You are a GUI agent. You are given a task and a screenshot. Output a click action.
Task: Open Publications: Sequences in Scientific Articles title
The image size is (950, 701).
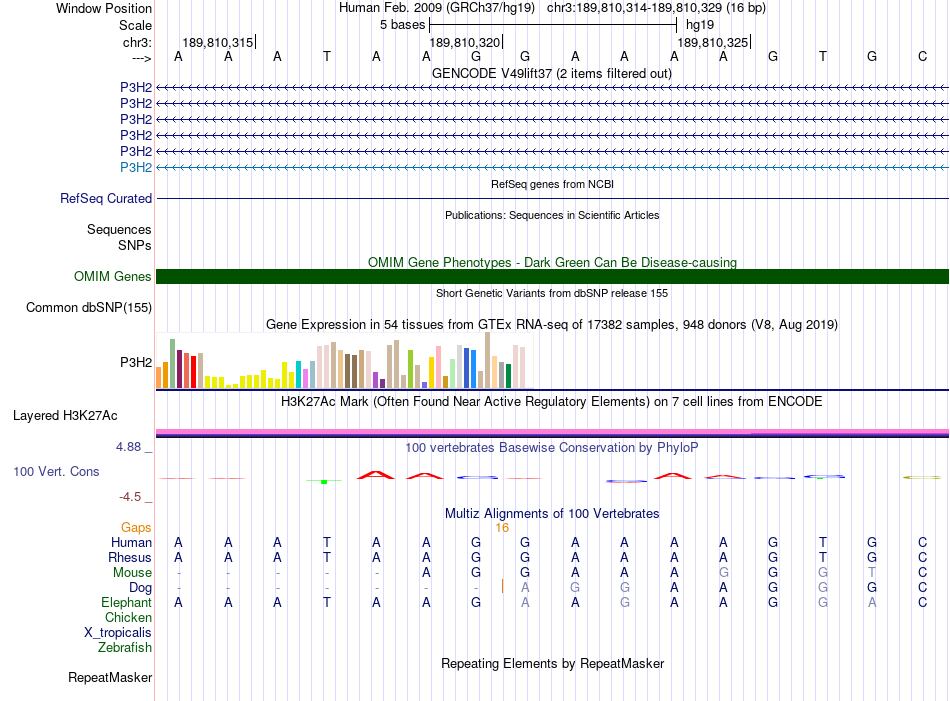click(552, 215)
